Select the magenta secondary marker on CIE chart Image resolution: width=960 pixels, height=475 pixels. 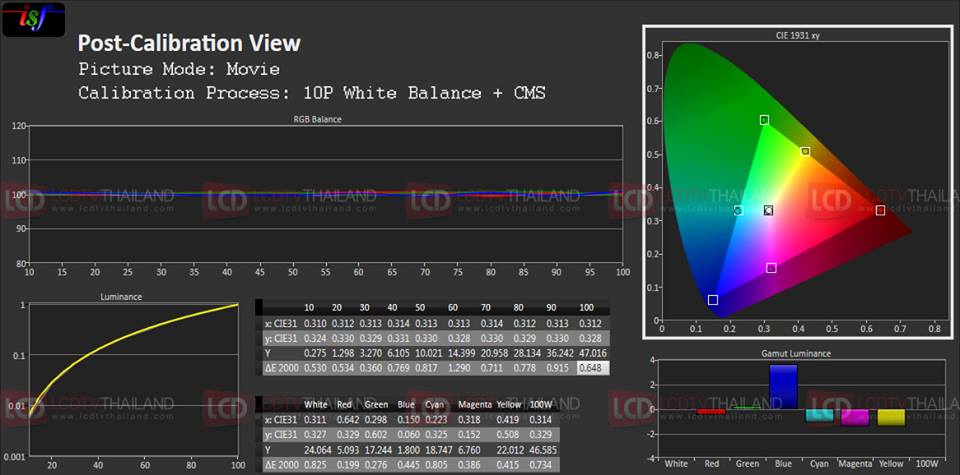tap(771, 268)
